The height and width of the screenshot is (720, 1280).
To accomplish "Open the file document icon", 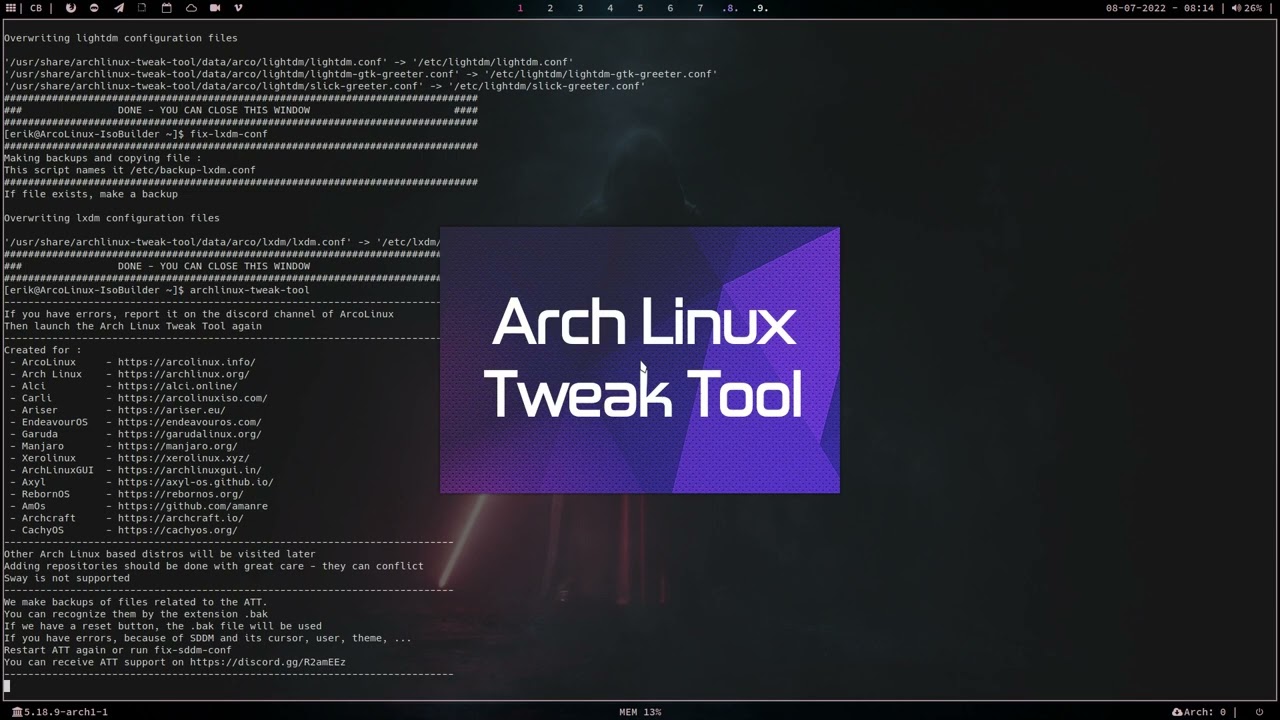I will (142, 8).
